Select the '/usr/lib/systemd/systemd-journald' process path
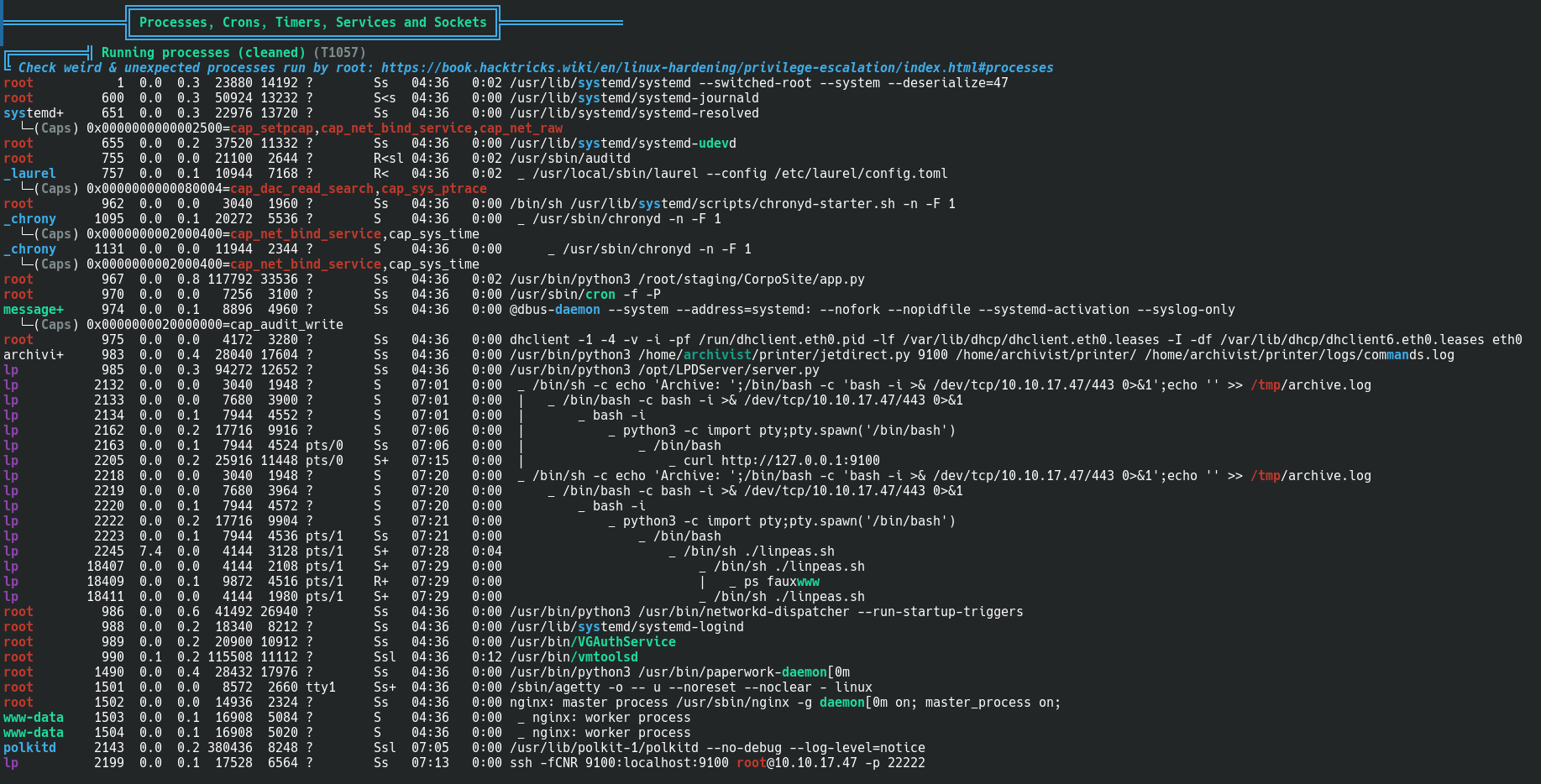The image size is (1541, 784). 634,98
